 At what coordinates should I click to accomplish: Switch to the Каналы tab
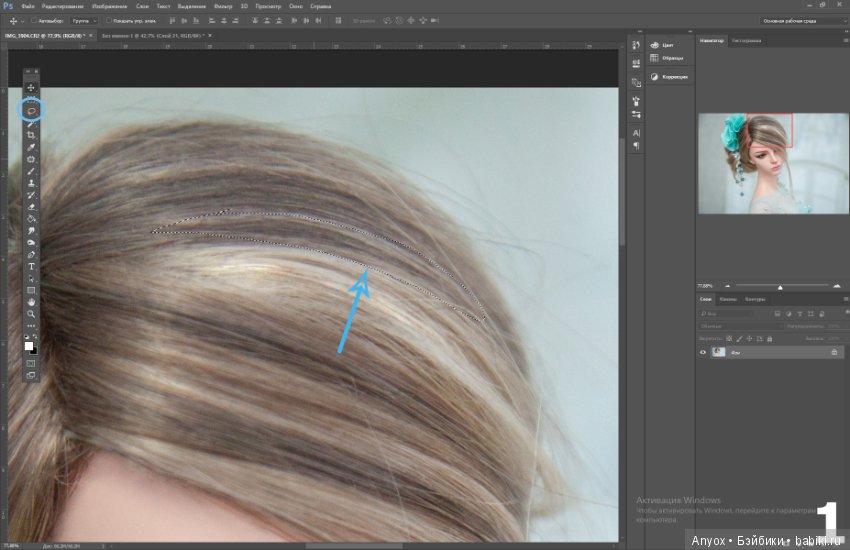coord(728,299)
